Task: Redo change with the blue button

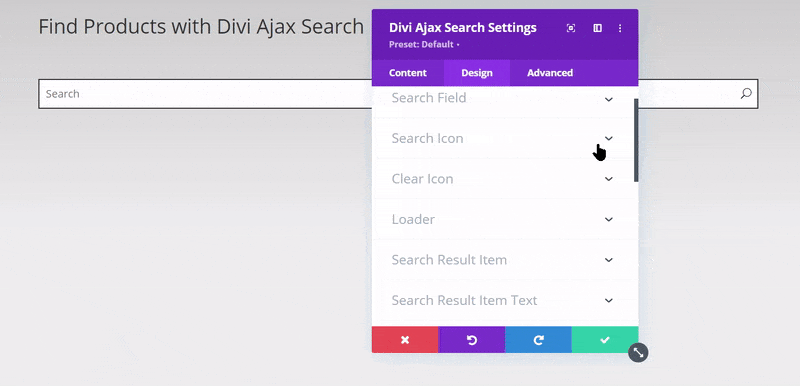Action: pos(538,340)
